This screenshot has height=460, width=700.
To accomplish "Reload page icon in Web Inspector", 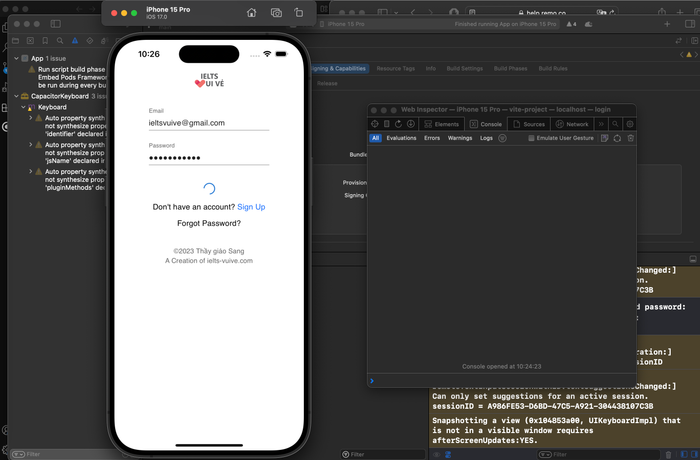I will (398, 124).
